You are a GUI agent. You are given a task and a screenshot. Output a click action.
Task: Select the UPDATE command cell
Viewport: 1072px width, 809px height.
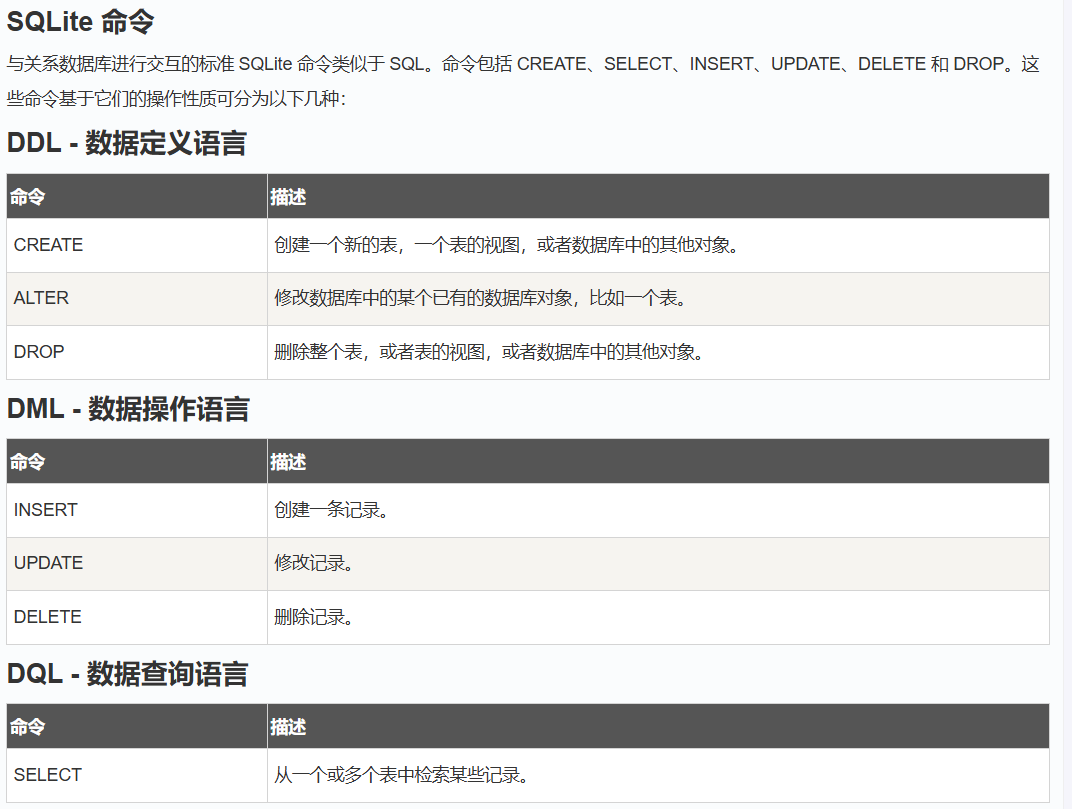pyautogui.click(x=48, y=563)
